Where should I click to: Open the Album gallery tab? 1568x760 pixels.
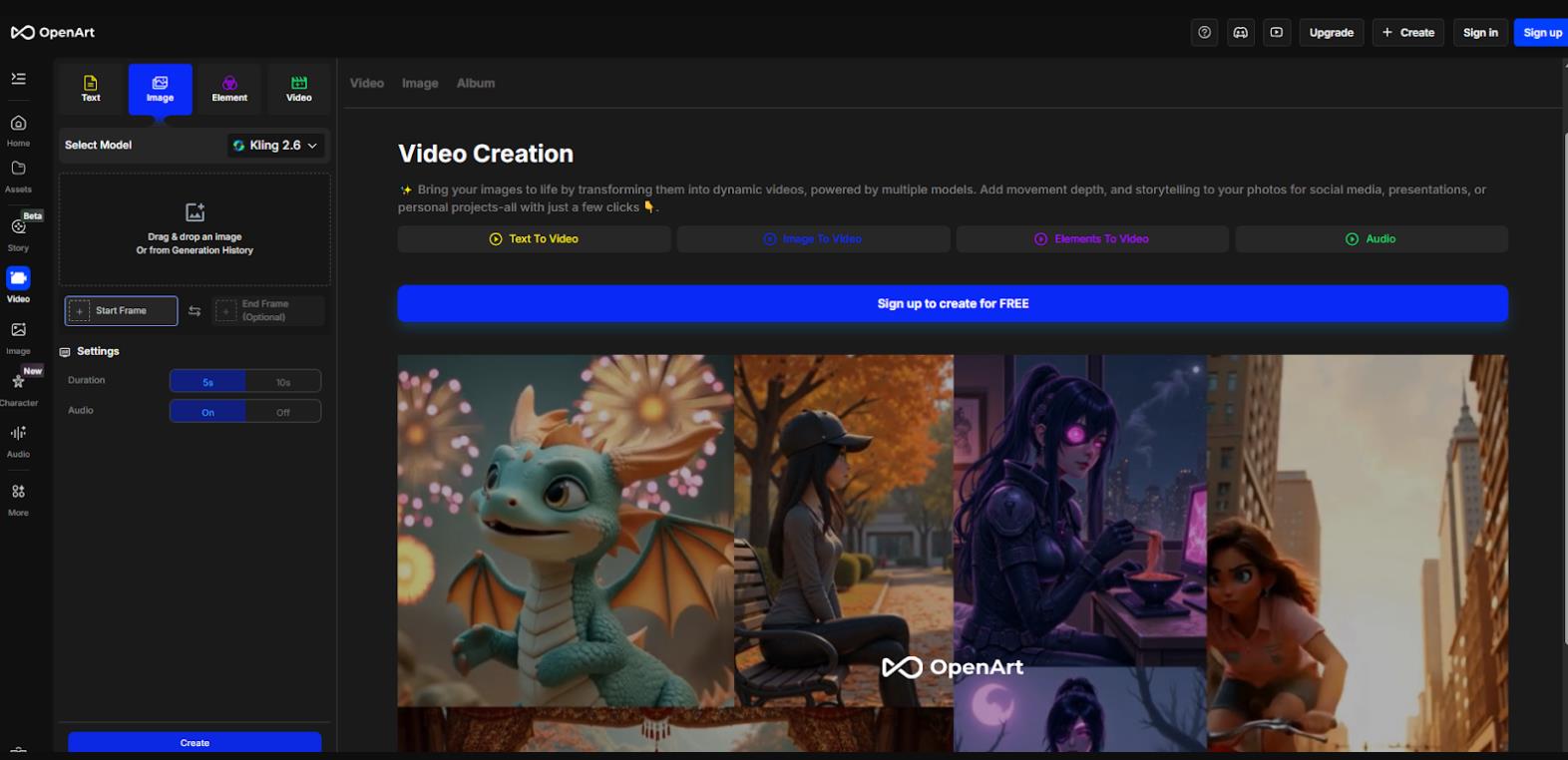(x=476, y=83)
